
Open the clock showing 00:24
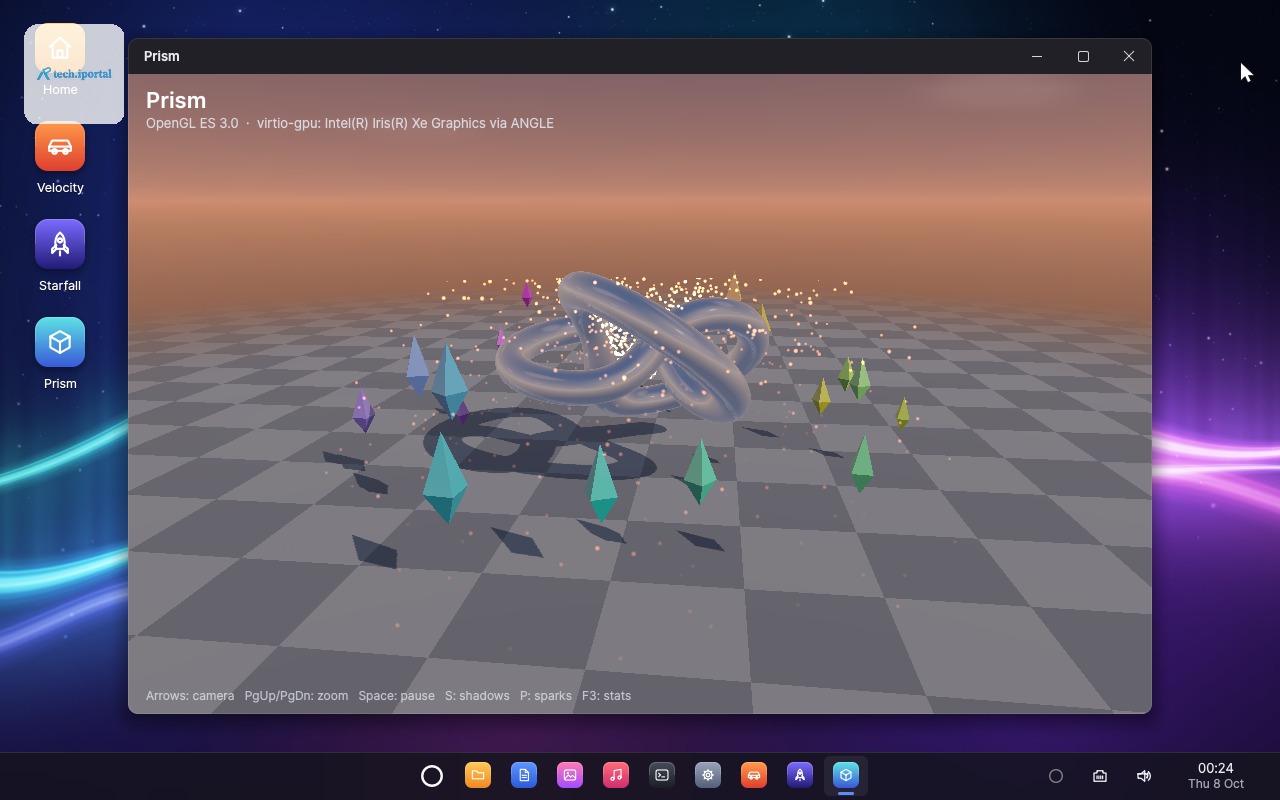pyautogui.click(x=1216, y=776)
